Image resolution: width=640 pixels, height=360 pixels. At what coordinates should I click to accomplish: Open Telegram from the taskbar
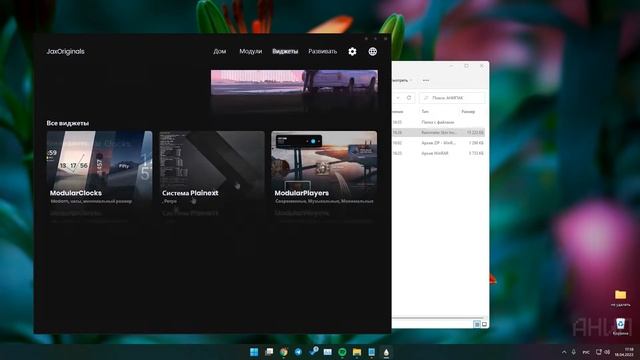(298, 352)
